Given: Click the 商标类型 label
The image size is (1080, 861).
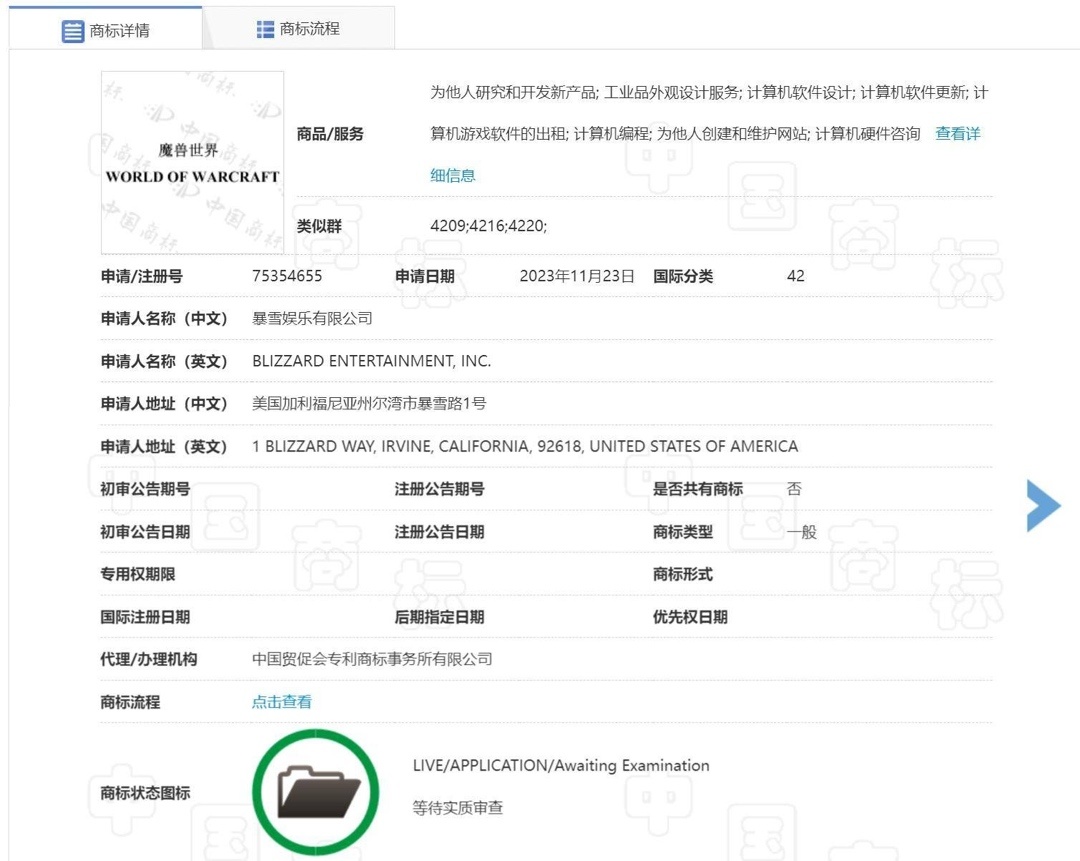Looking at the screenshot, I should [x=683, y=532].
